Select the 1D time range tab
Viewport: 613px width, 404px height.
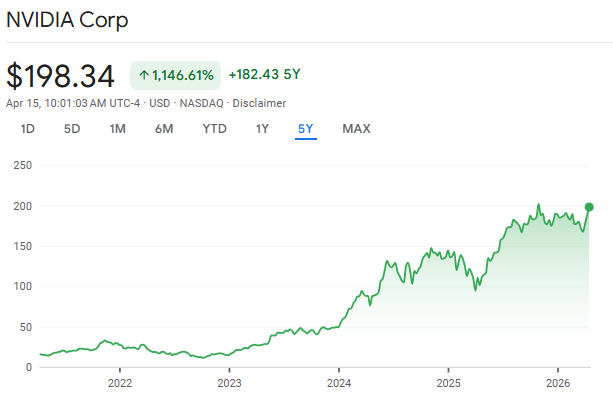coord(28,128)
